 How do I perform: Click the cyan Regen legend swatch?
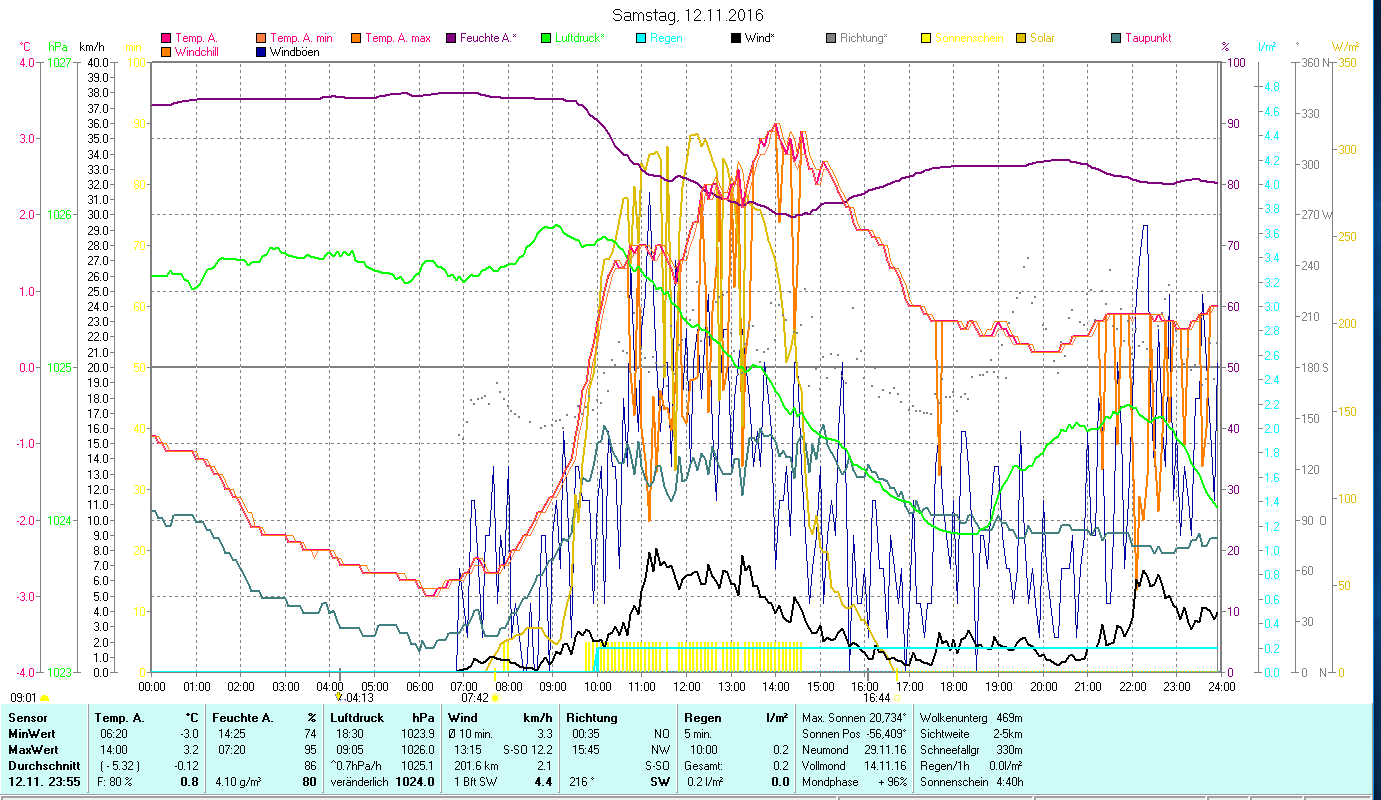(641, 39)
